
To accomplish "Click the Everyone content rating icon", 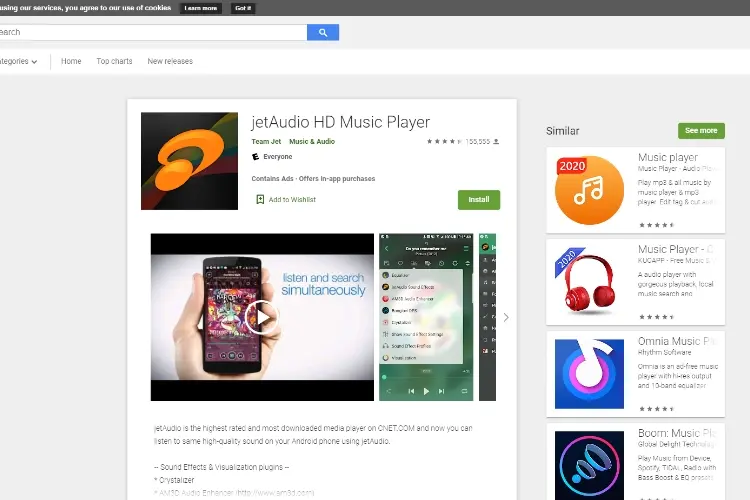I will pos(255,156).
